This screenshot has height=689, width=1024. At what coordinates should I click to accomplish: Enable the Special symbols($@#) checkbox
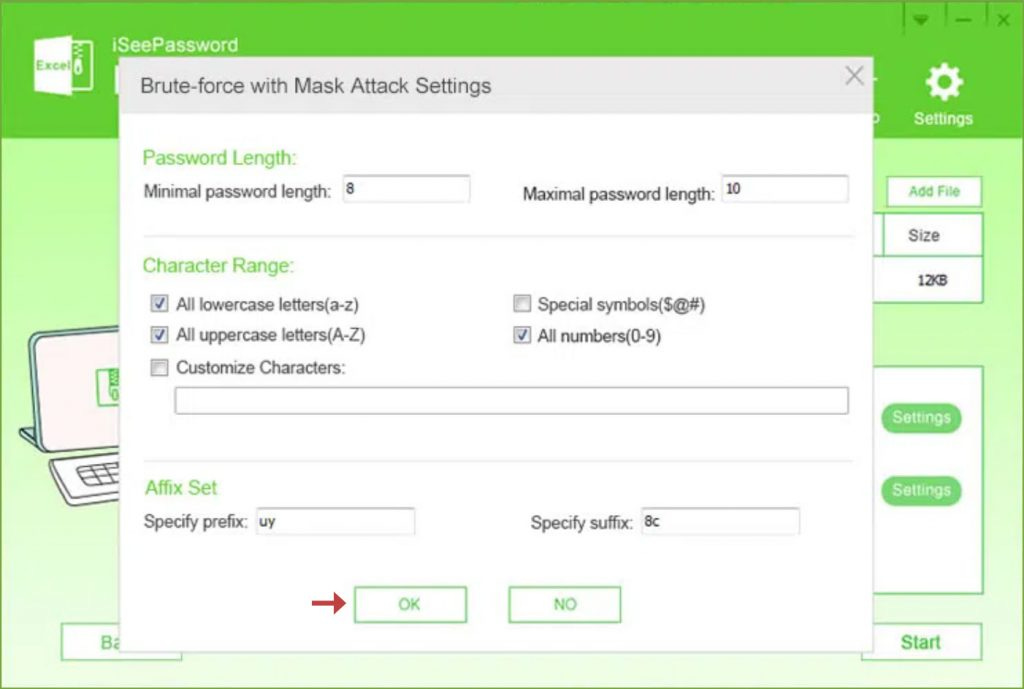click(521, 304)
